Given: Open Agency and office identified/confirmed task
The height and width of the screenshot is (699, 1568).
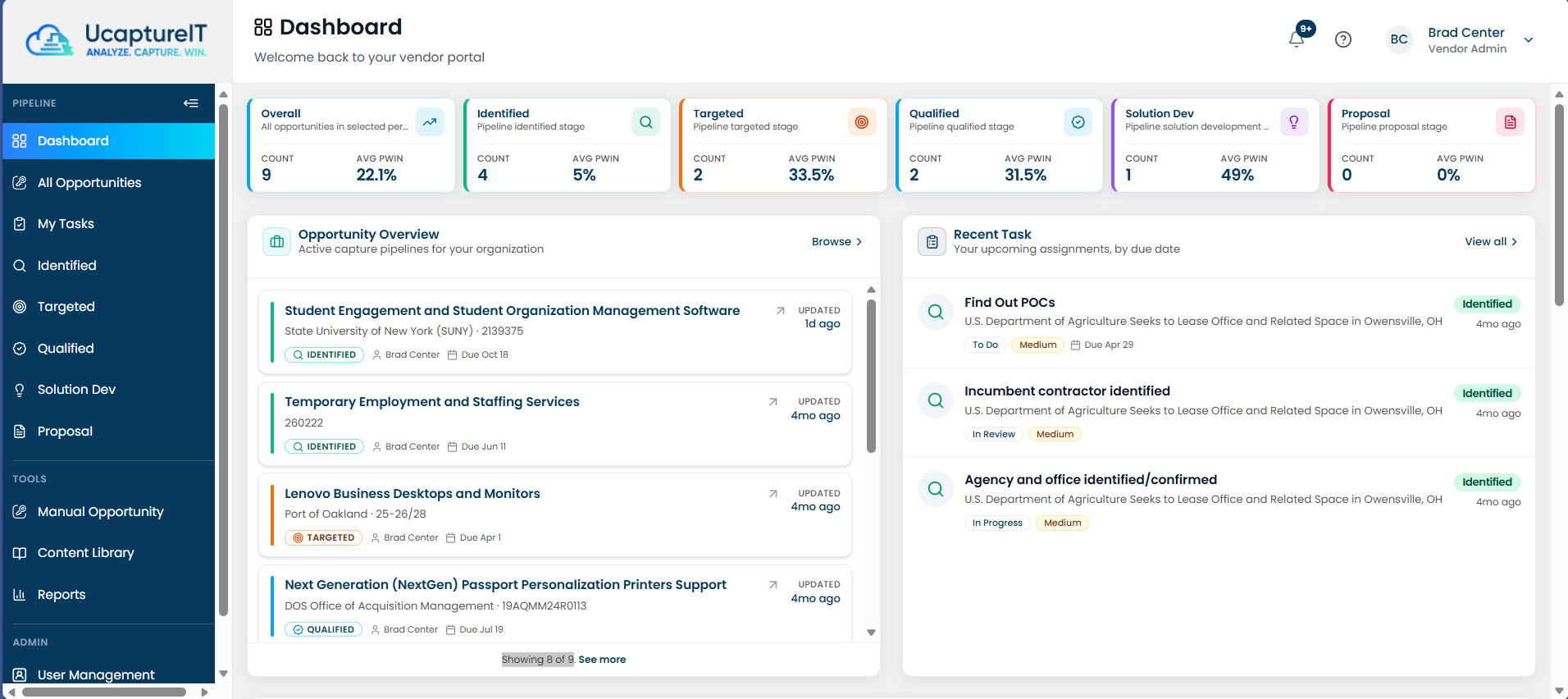Looking at the screenshot, I should pos(1091,479).
